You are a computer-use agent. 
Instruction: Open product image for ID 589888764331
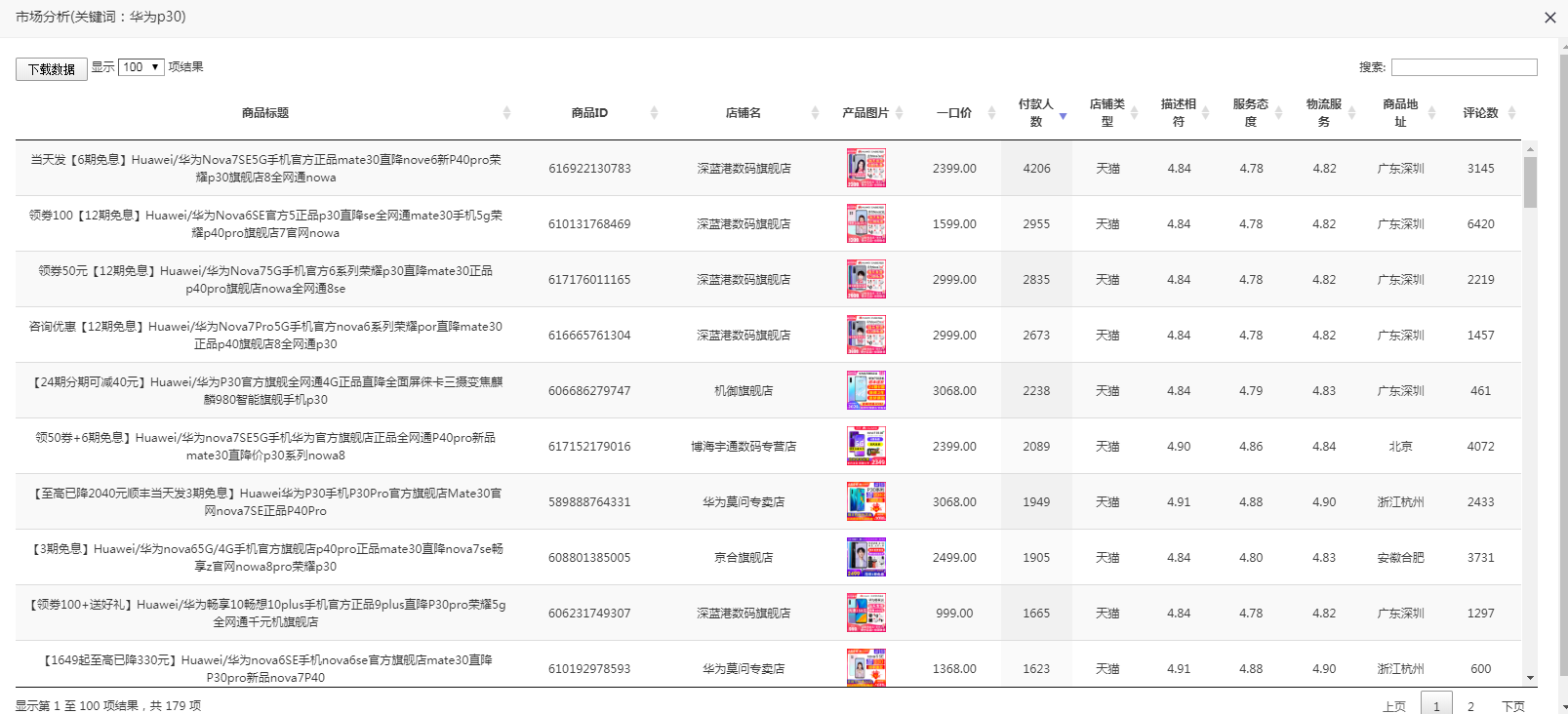pos(866,501)
